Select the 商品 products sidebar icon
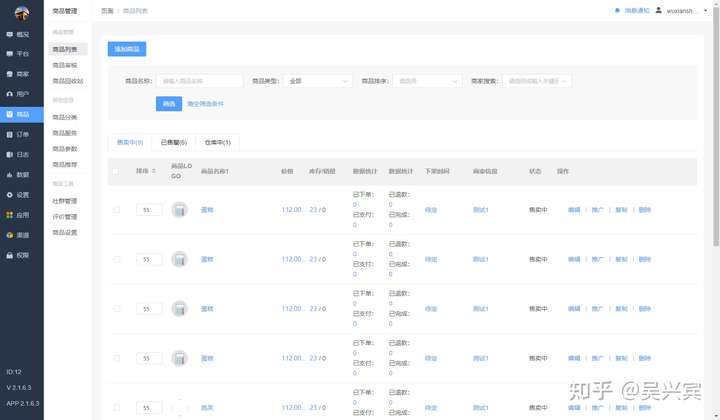Screen dimensions: 720x420 [x=10, y=114]
